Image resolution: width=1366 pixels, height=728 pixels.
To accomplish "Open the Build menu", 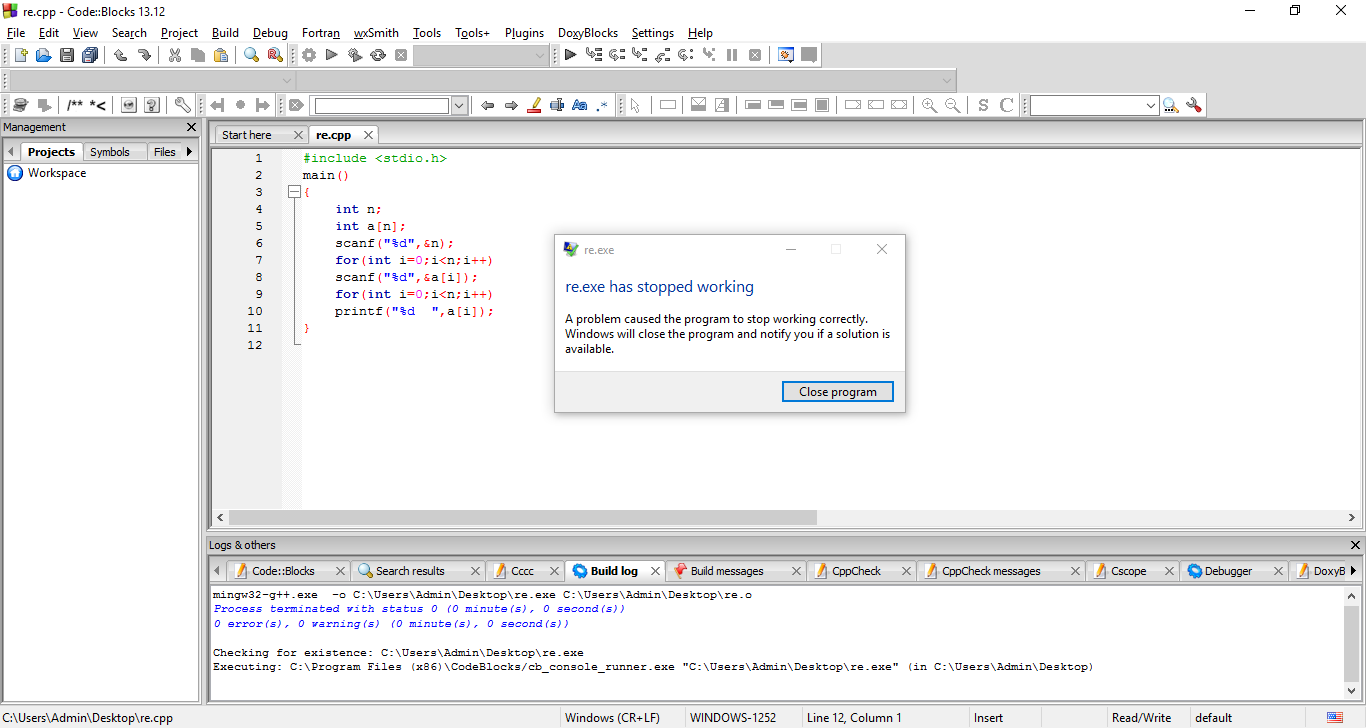I will tap(225, 33).
